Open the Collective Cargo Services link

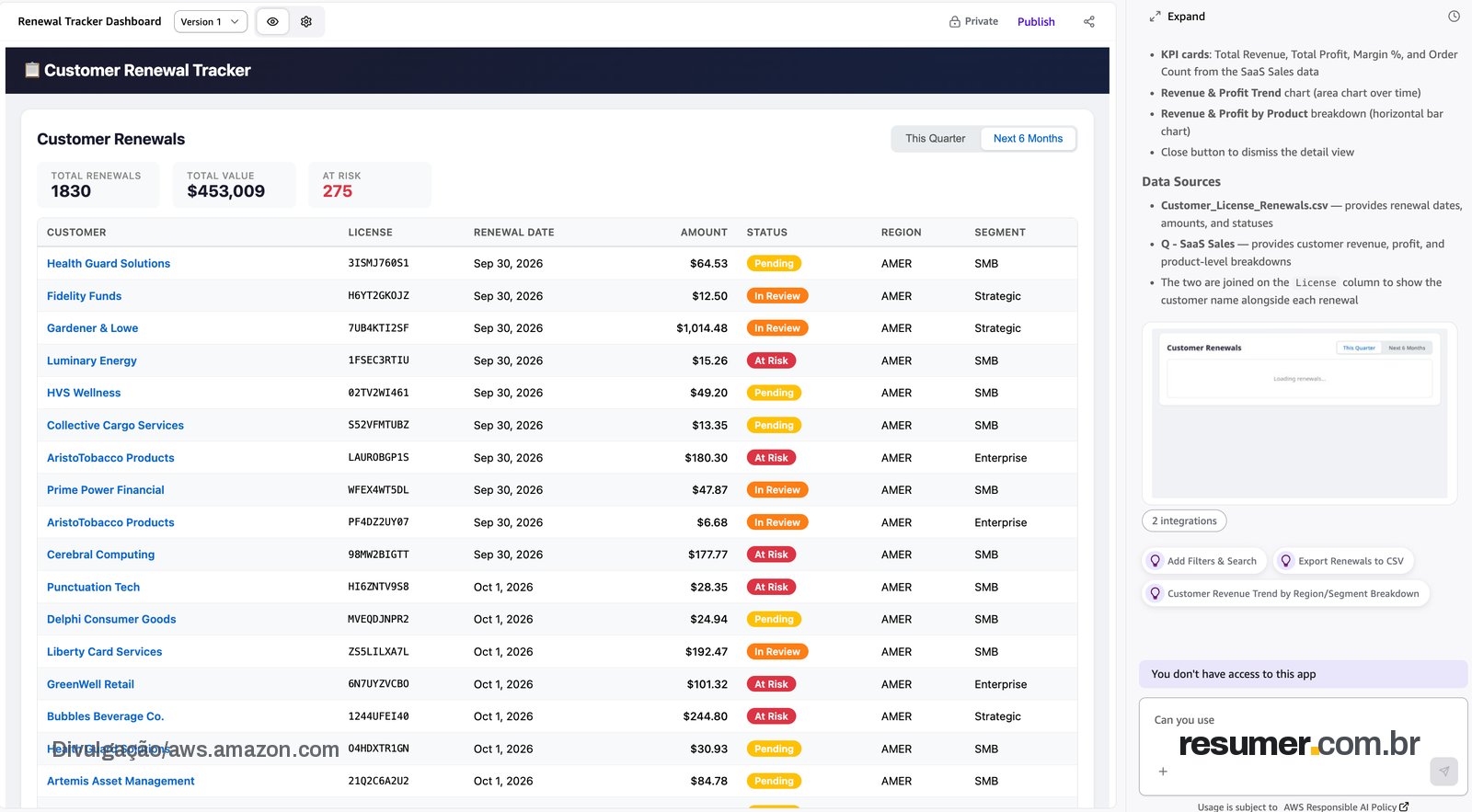[x=115, y=425]
